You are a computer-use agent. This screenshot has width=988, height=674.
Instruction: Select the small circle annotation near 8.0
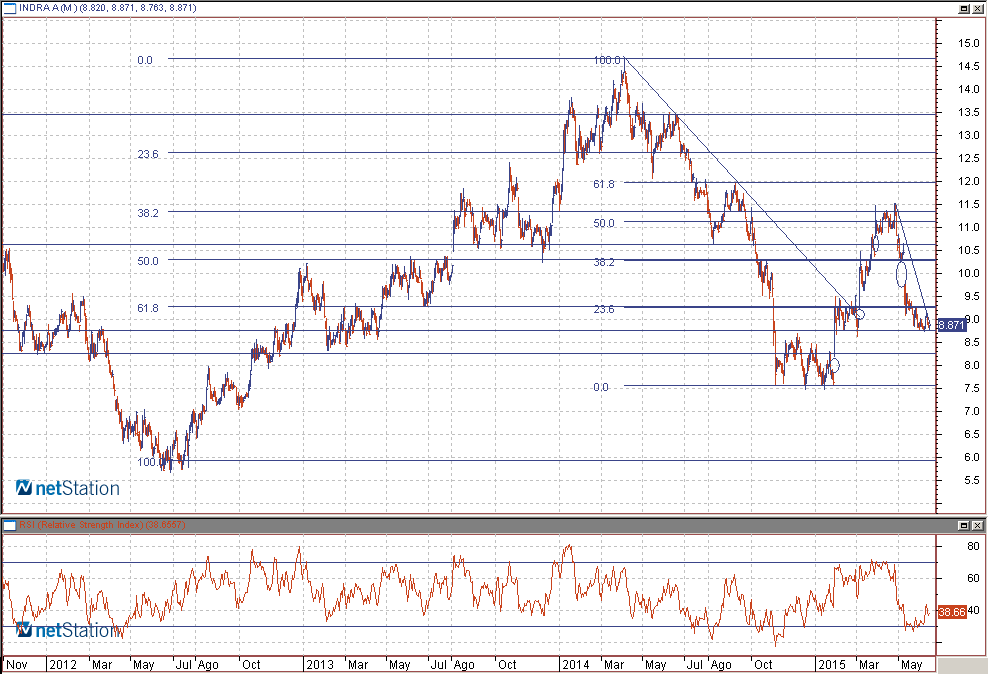pyautogui.click(x=834, y=366)
